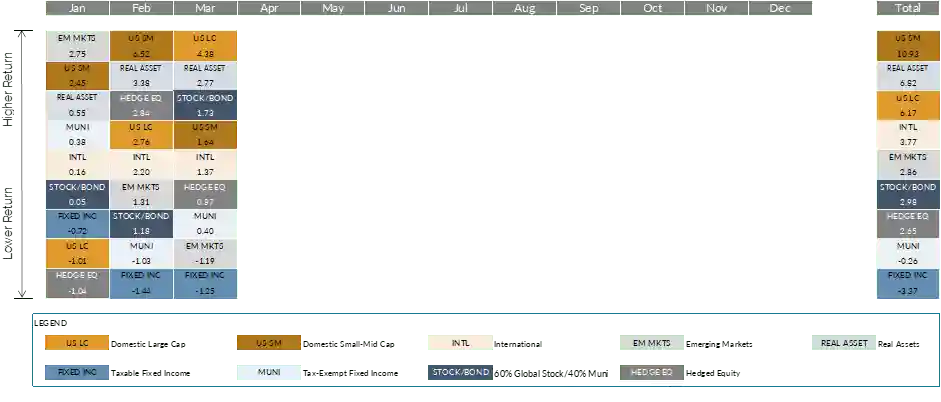
Task: Click the FIXED INC legend color swatch
Action: [77, 373]
